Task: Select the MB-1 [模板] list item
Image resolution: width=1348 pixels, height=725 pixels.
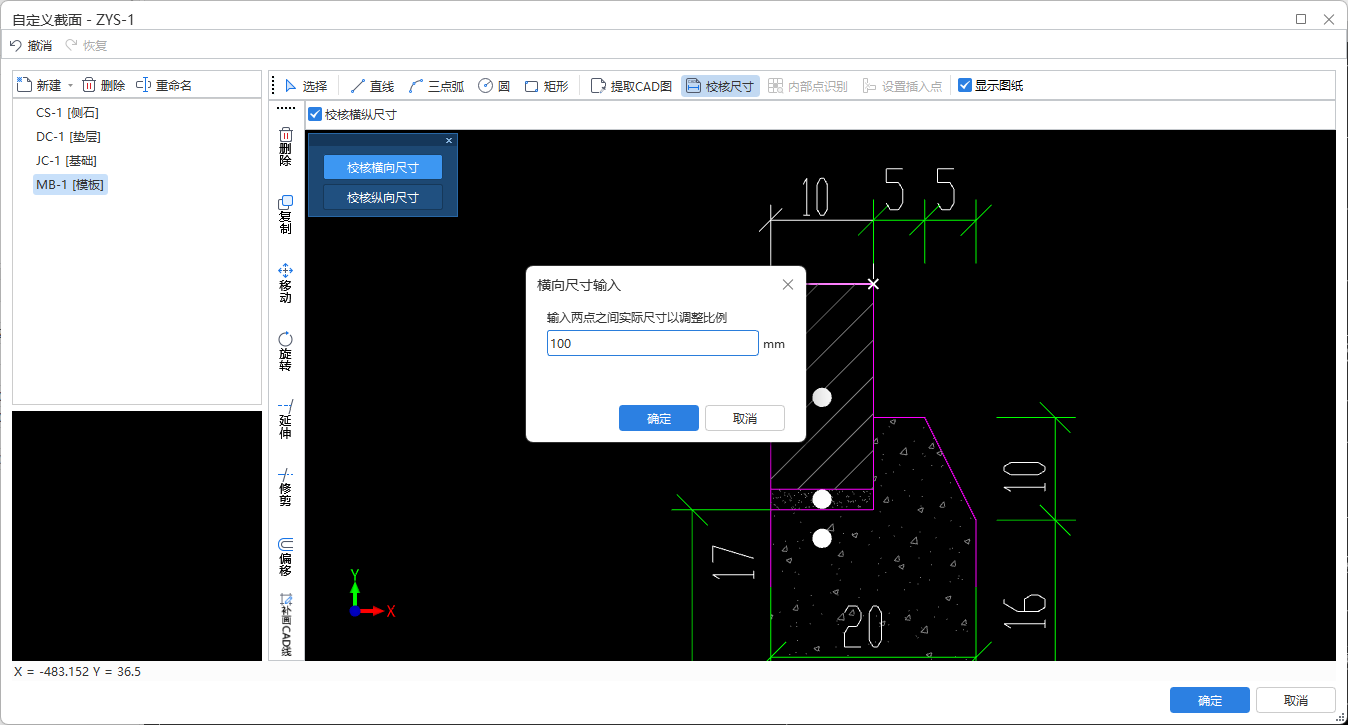Action: [70, 185]
